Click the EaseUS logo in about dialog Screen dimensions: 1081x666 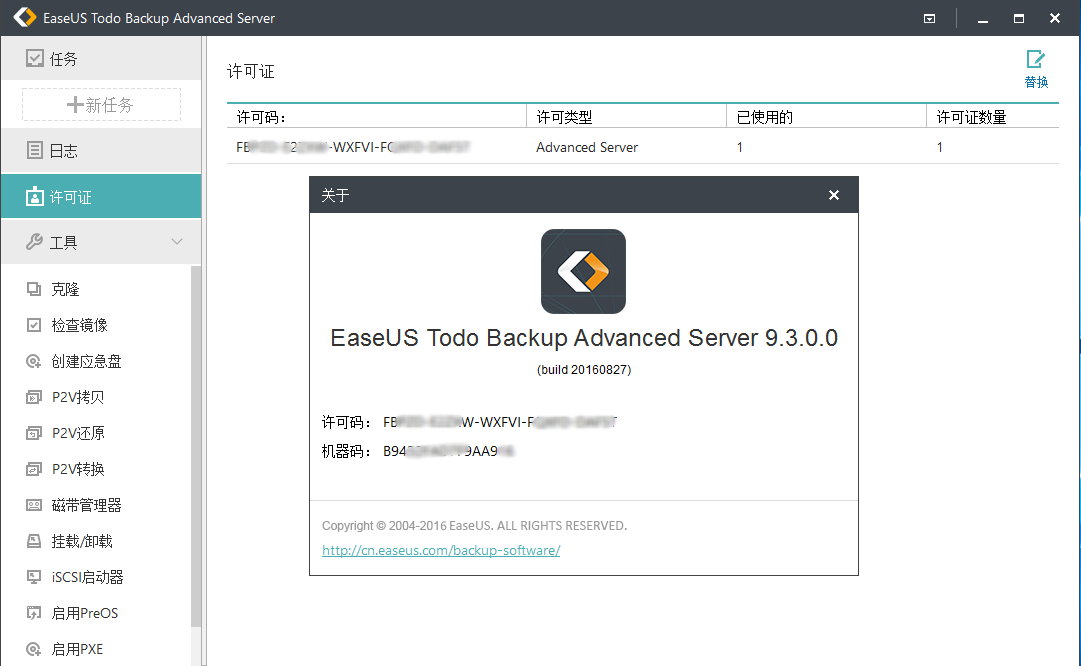pyautogui.click(x=583, y=272)
